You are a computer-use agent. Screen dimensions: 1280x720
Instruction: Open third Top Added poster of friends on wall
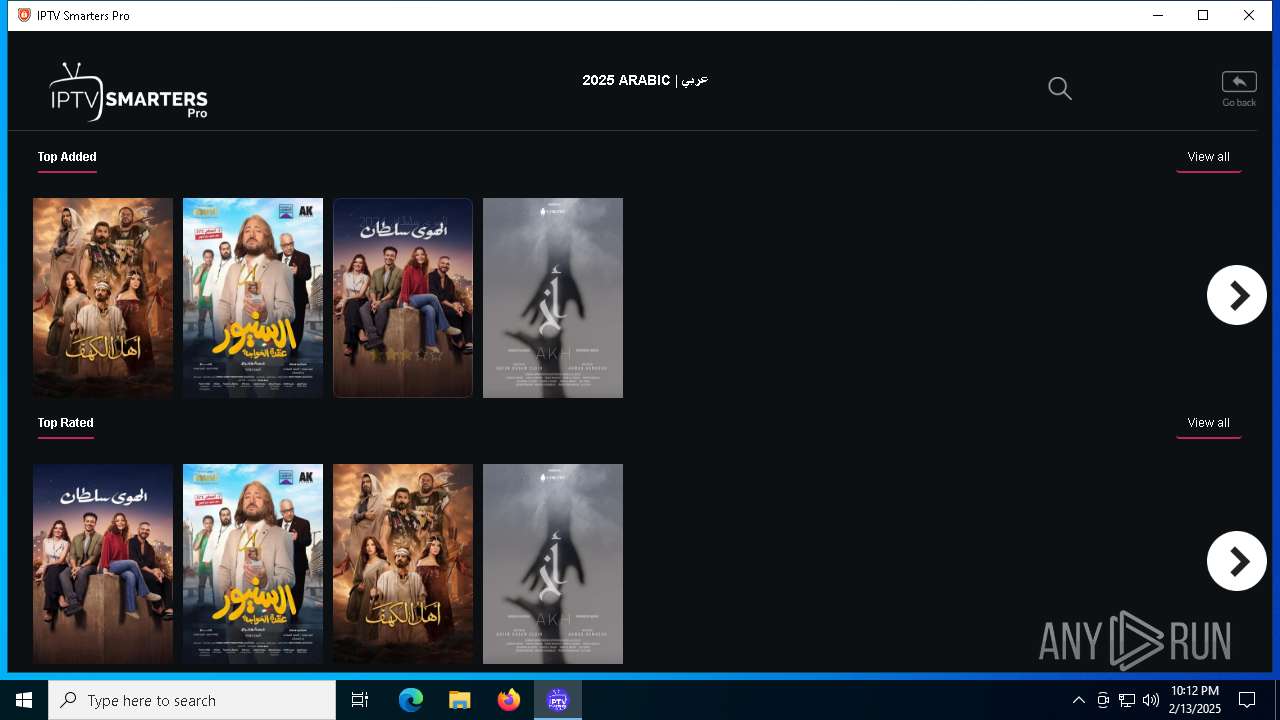403,298
